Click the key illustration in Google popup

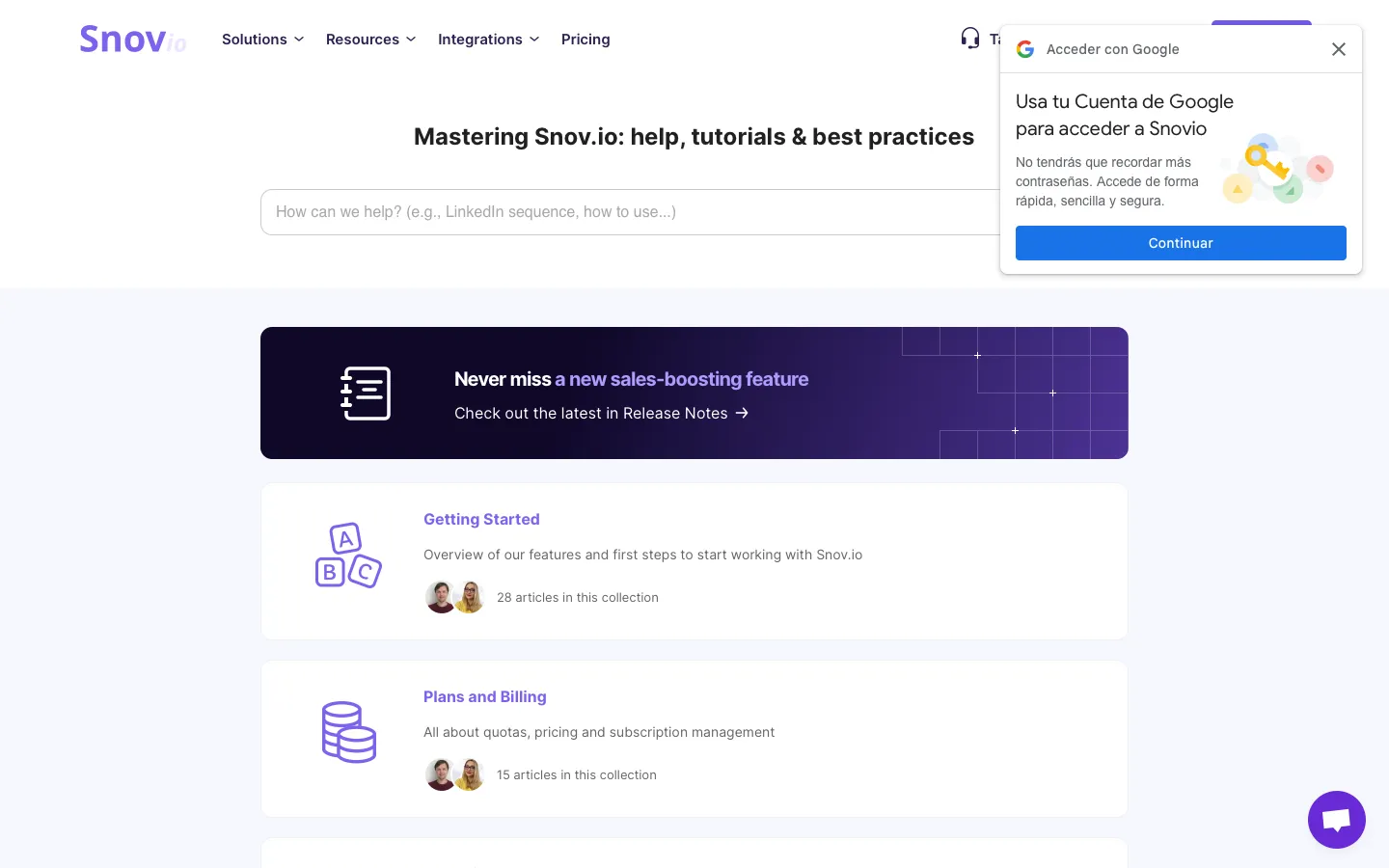click(1278, 169)
